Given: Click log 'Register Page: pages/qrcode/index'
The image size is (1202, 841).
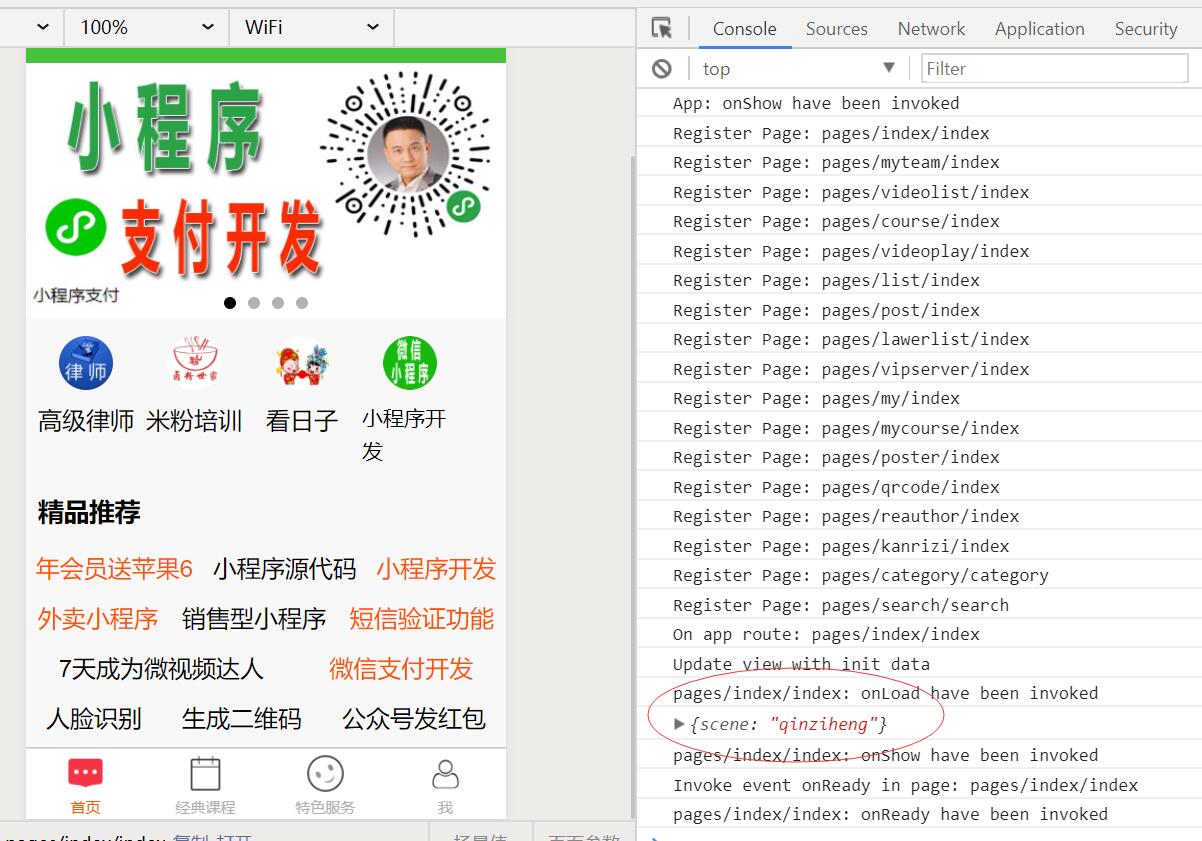Looking at the screenshot, I should (836, 487).
